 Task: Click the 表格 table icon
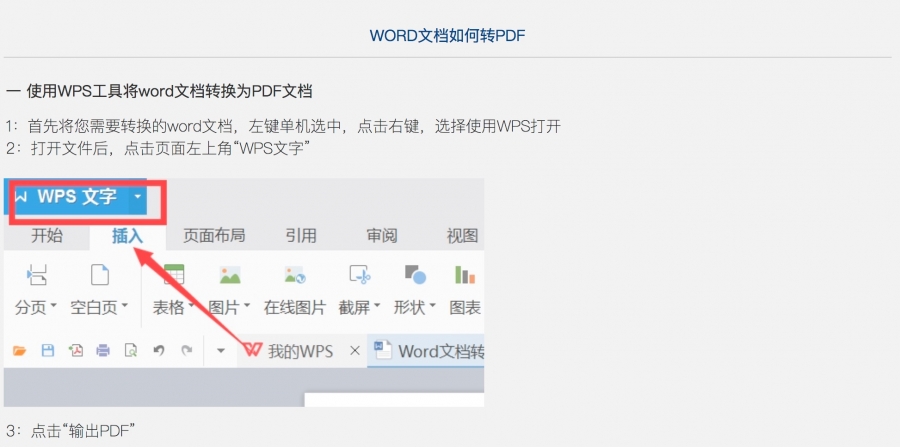pos(174,275)
